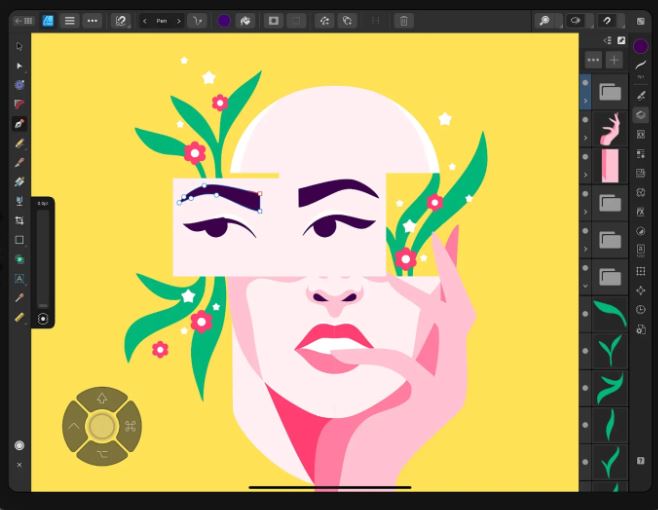Hide the first group layer

[x=585, y=83]
